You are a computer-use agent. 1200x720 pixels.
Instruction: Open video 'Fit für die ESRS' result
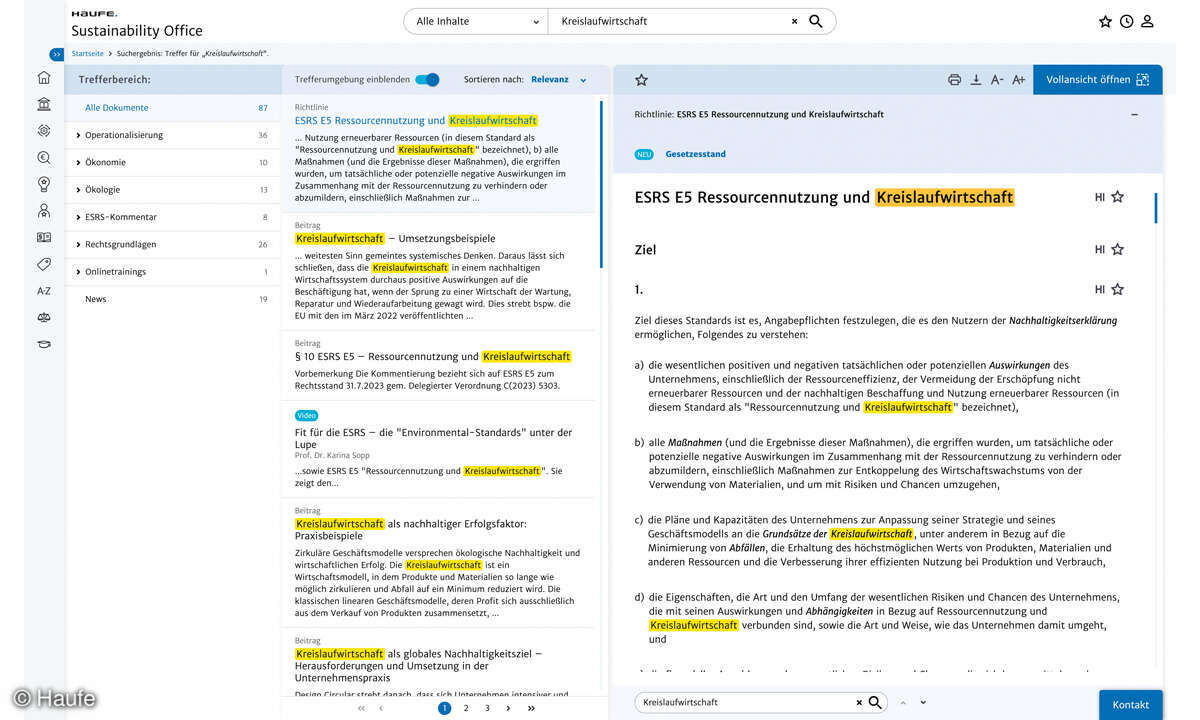coord(433,438)
